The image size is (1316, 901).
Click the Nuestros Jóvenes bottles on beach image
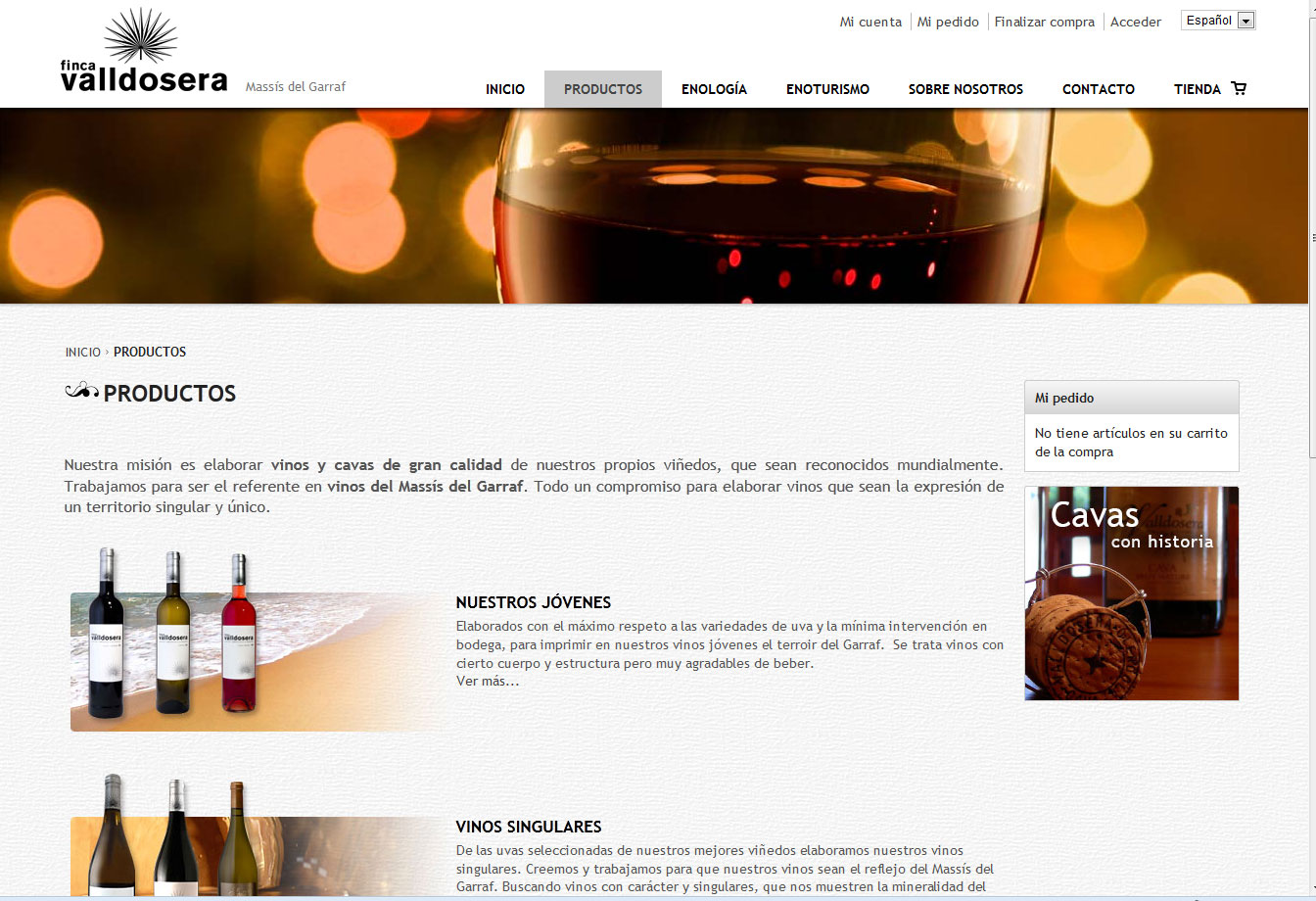pyautogui.click(x=255, y=640)
